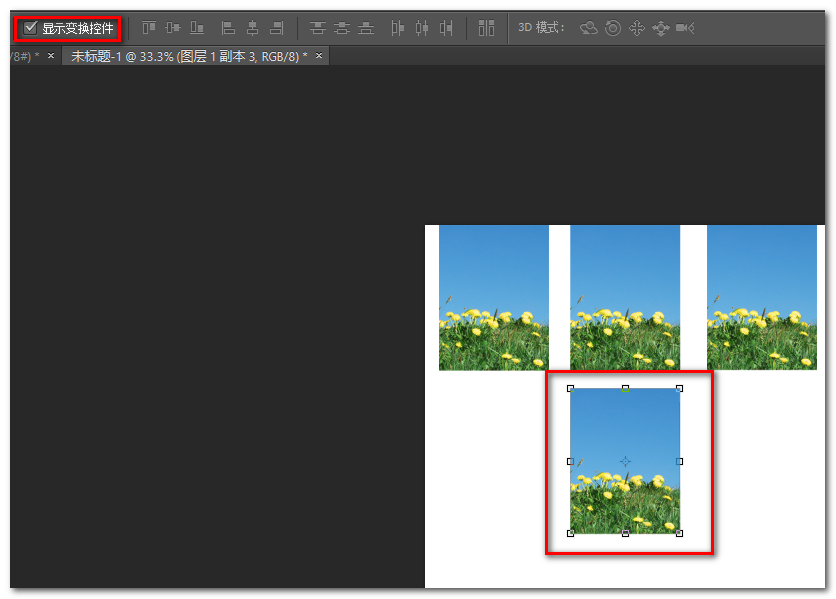Click the top-middle flower image on canvas

tap(625, 298)
